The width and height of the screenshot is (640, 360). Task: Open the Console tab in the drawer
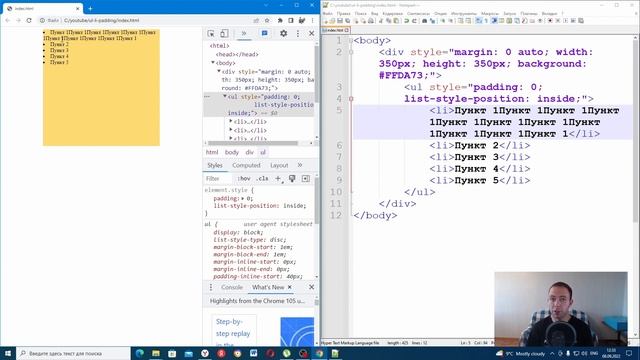pyautogui.click(x=232, y=287)
